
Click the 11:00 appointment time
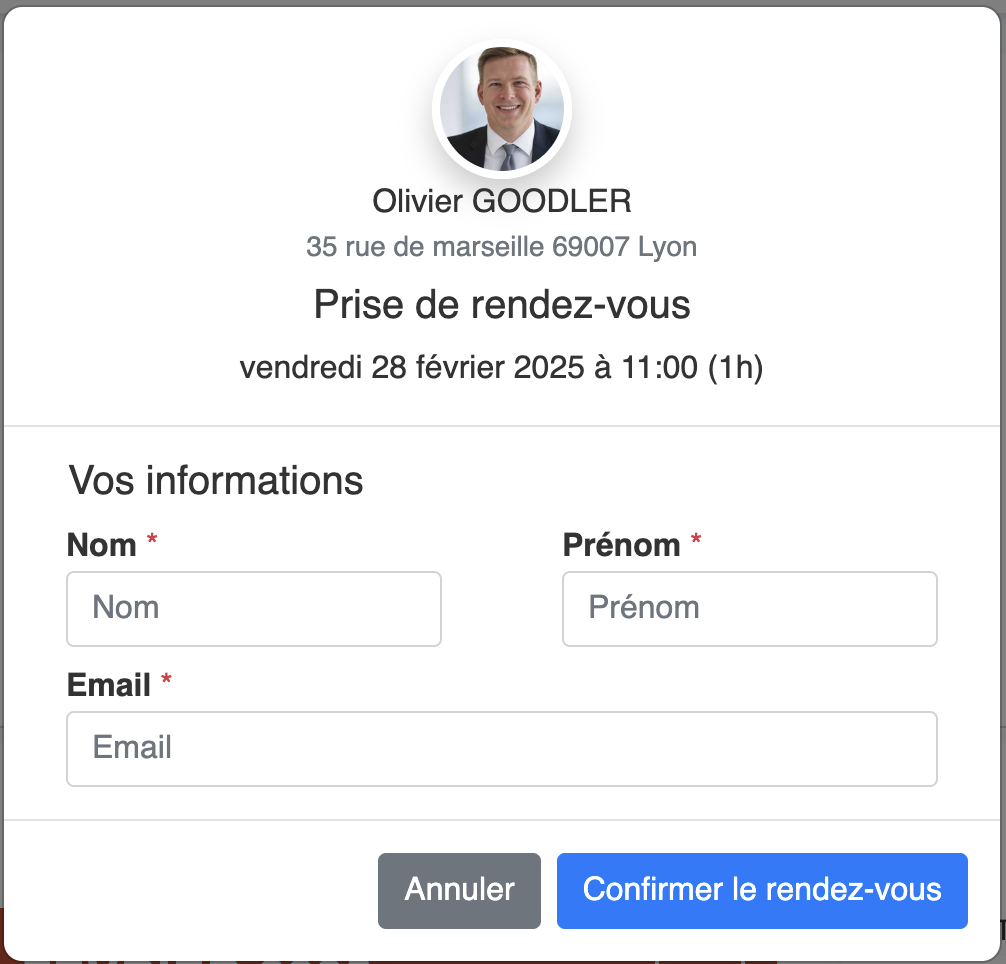tap(660, 368)
